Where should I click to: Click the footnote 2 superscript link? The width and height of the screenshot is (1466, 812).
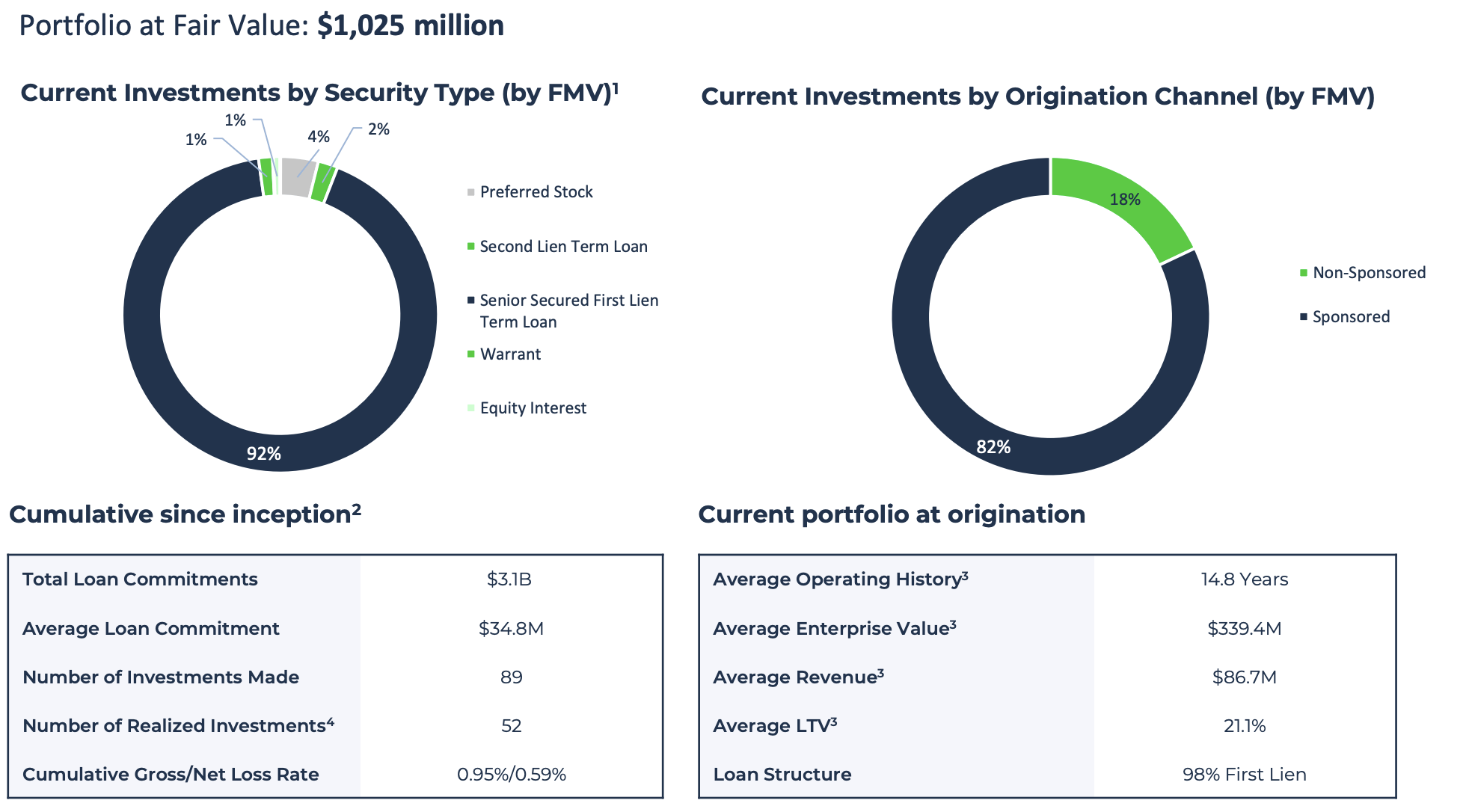pos(358,508)
